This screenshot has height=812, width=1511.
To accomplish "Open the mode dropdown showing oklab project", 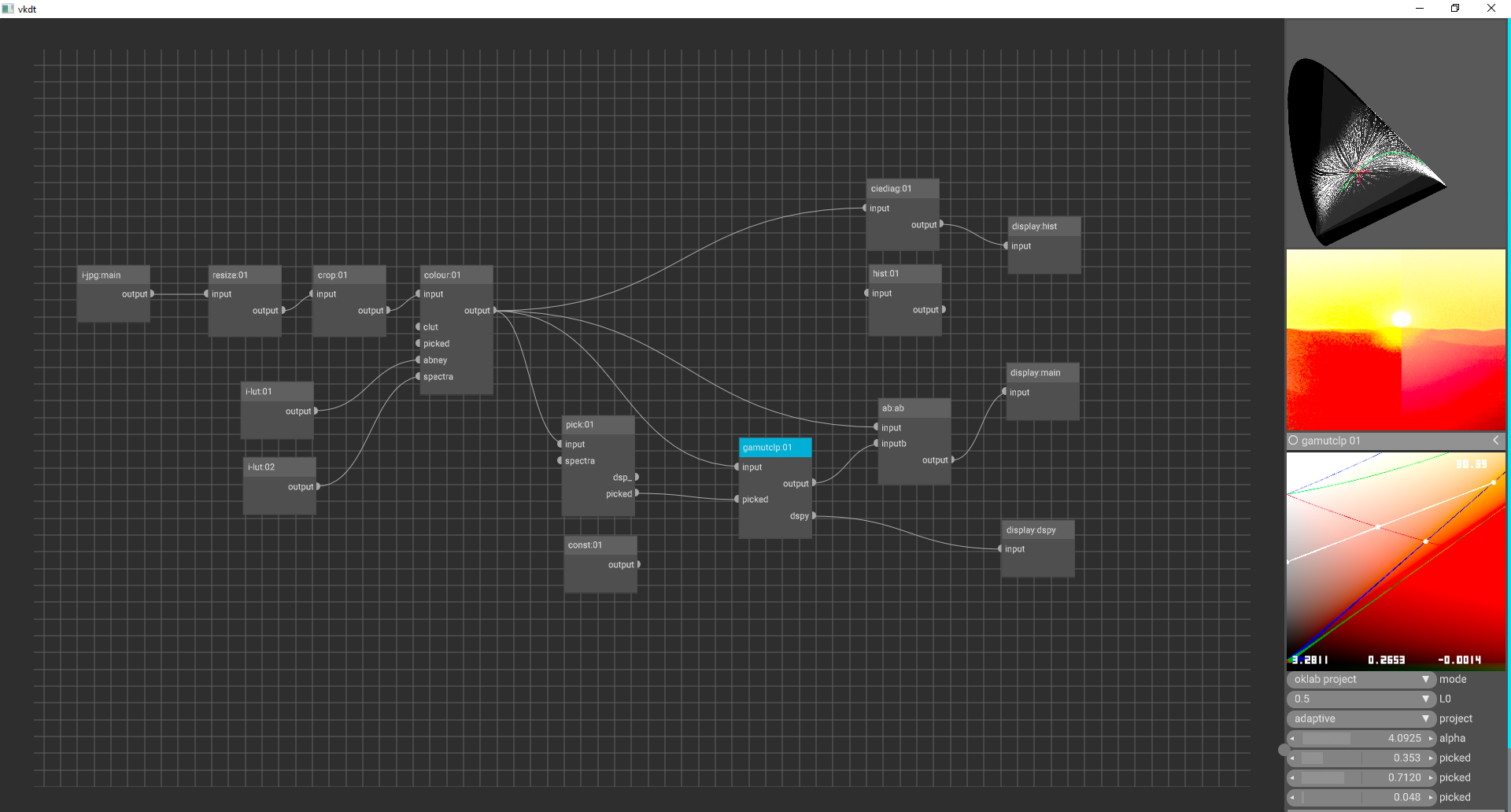I will (1361, 679).
